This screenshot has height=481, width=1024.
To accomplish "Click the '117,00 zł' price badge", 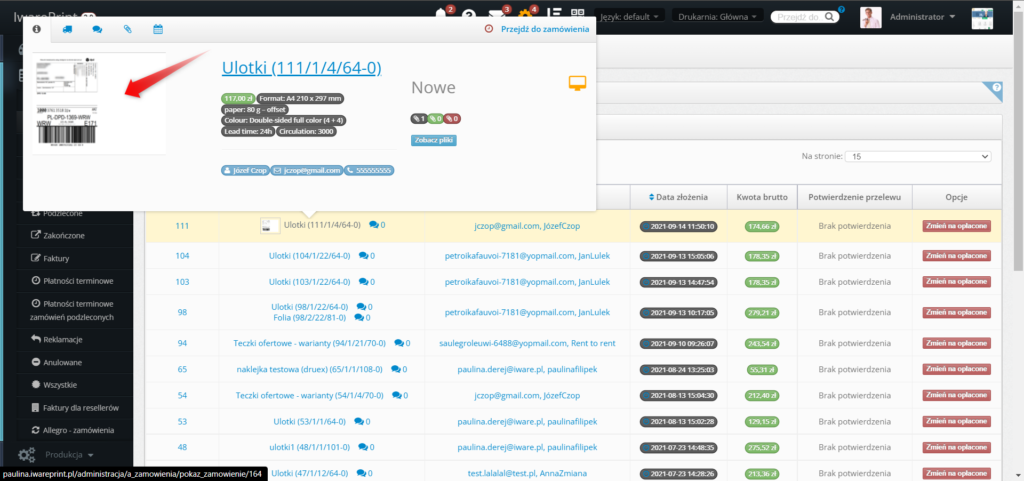I will 238,99.
